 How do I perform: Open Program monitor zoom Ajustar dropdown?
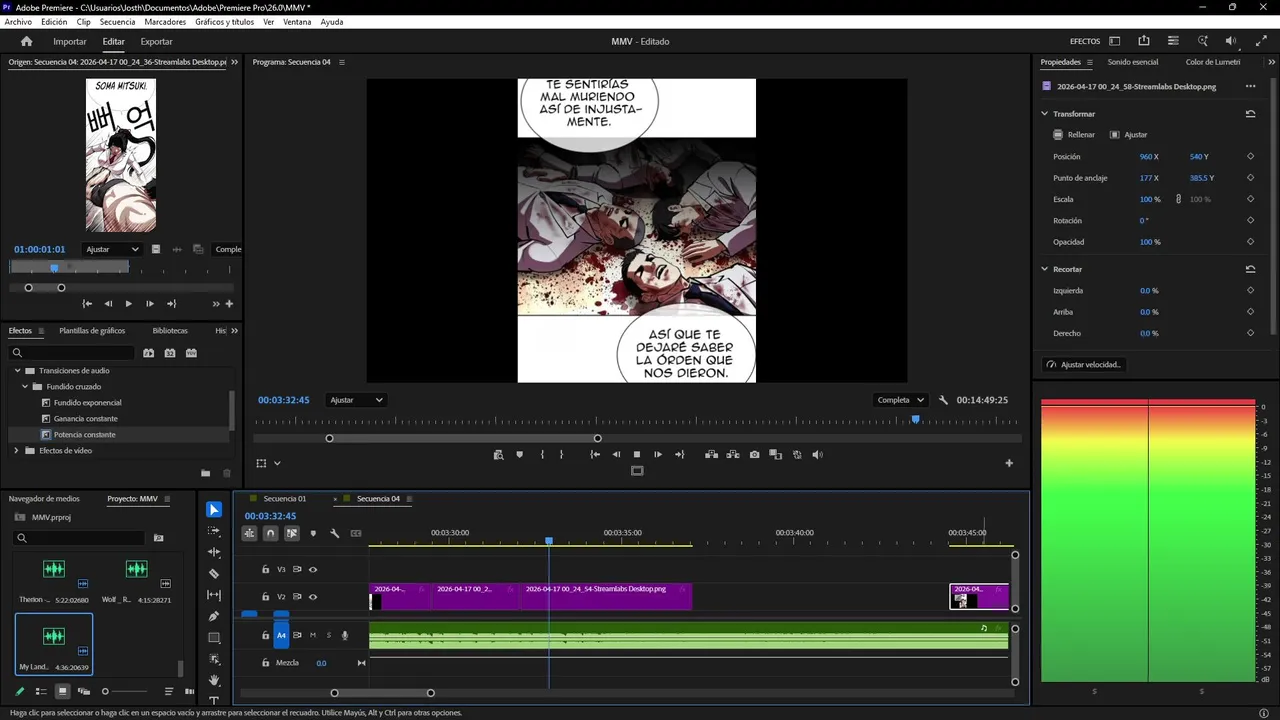[x=356, y=400]
